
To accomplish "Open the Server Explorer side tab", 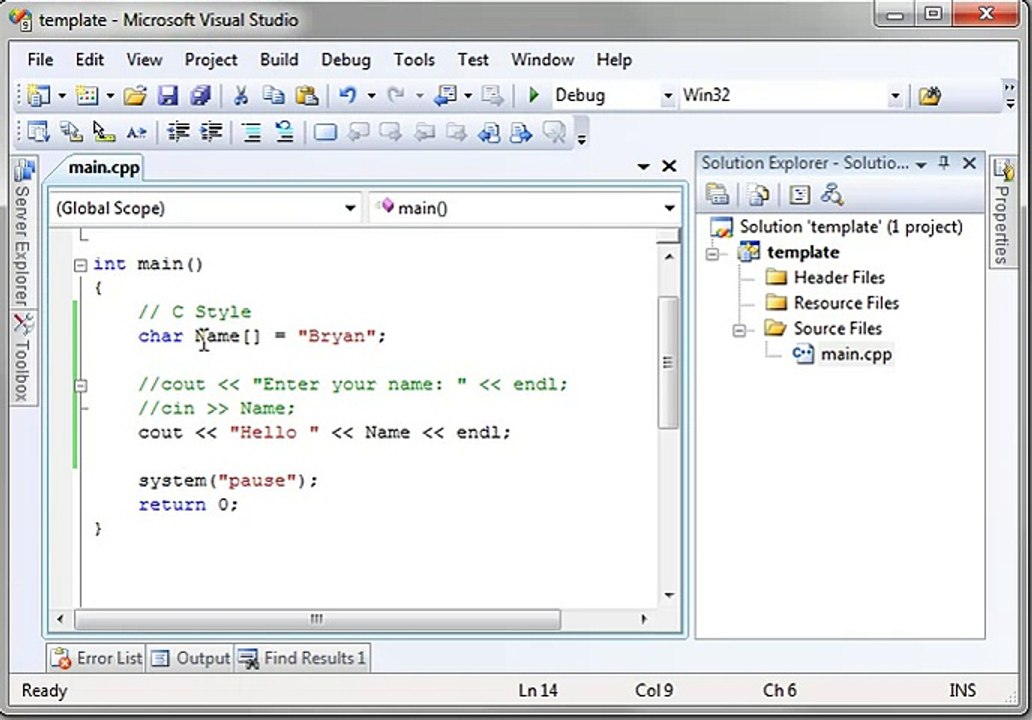I will pyautogui.click(x=23, y=233).
